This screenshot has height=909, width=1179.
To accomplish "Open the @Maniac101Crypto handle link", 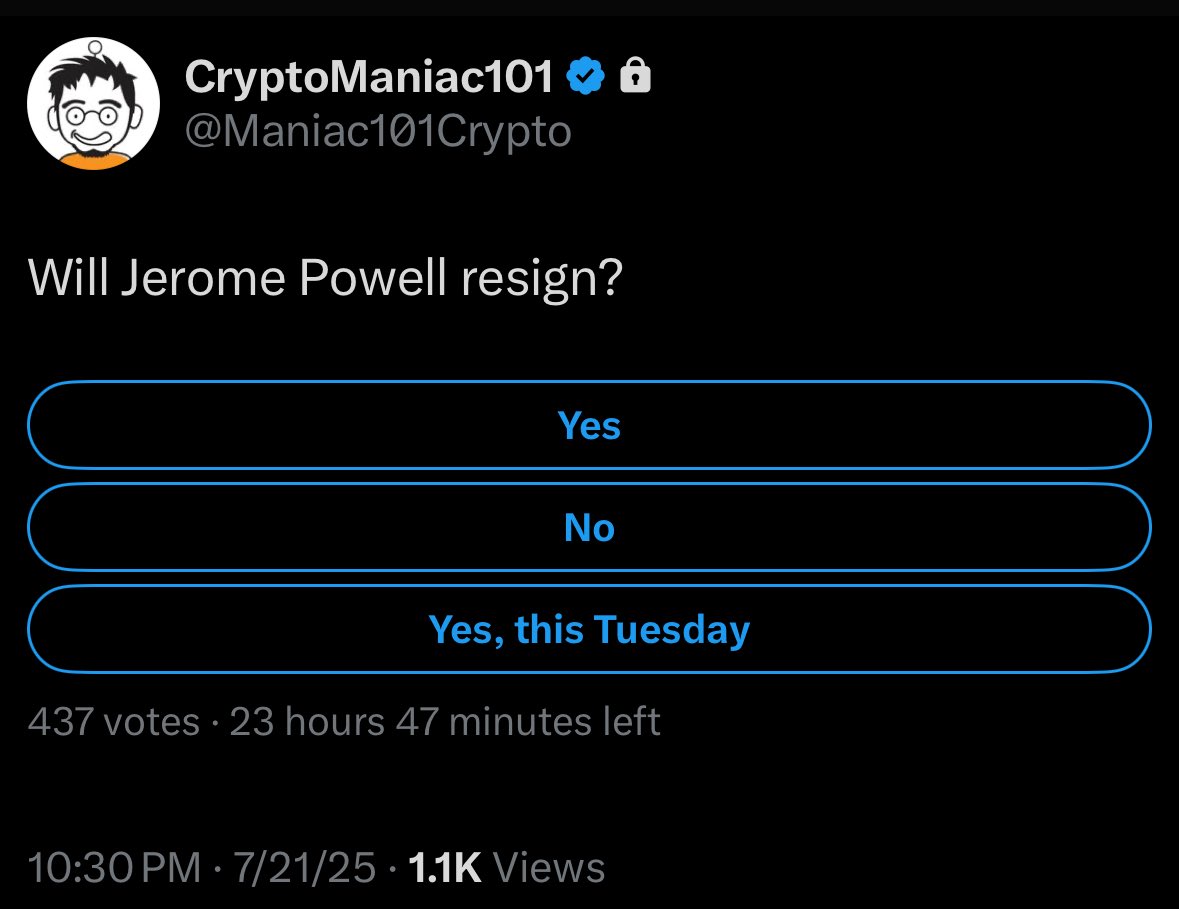I will 378,132.
